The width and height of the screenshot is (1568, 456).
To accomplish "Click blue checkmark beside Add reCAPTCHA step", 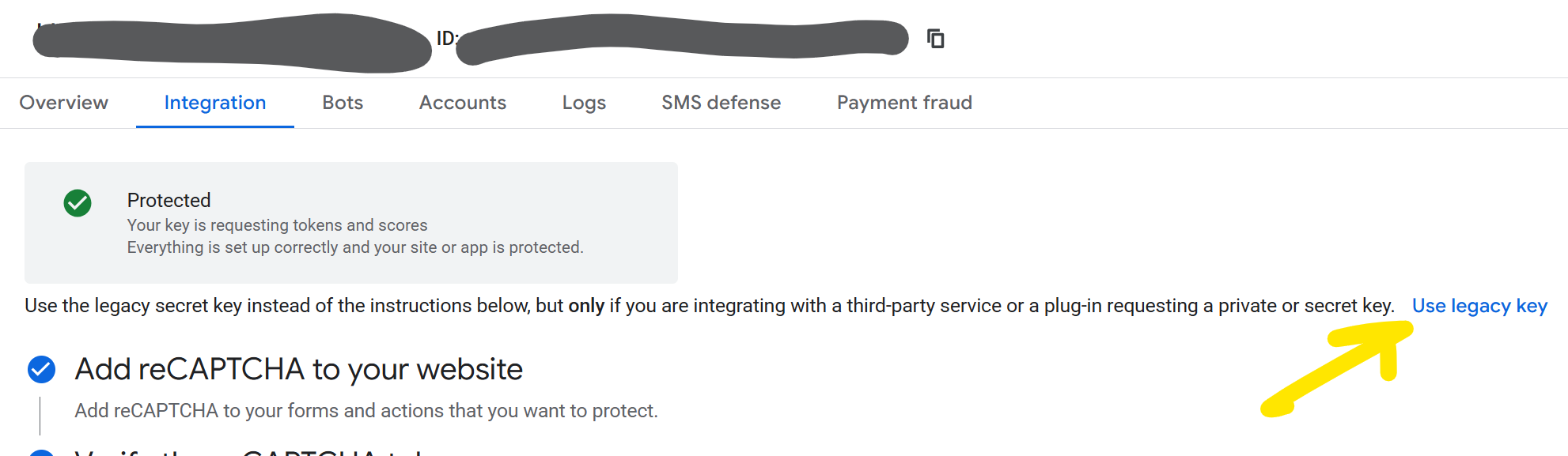I will coord(42,369).
